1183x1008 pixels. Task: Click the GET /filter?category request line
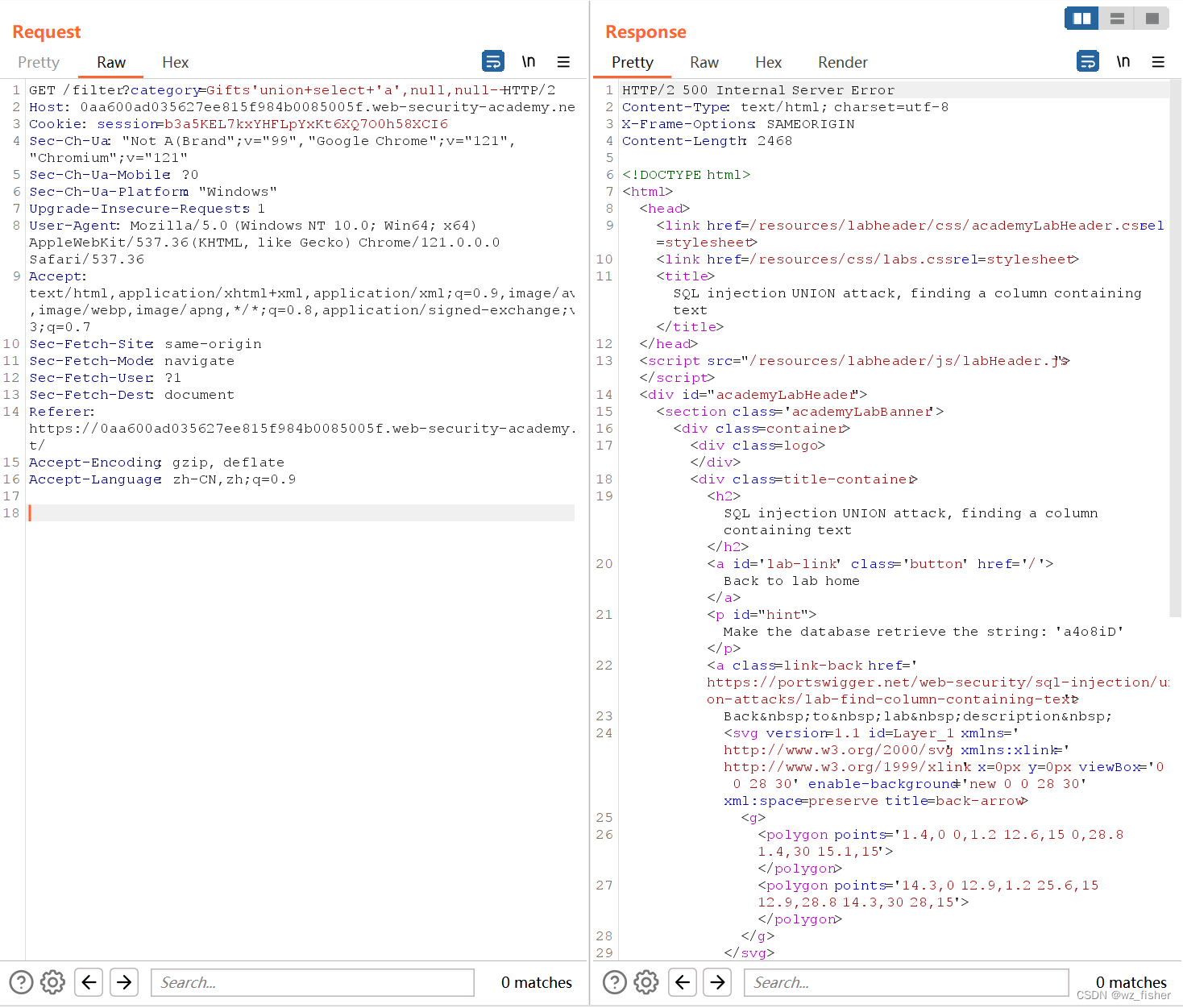click(292, 90)
